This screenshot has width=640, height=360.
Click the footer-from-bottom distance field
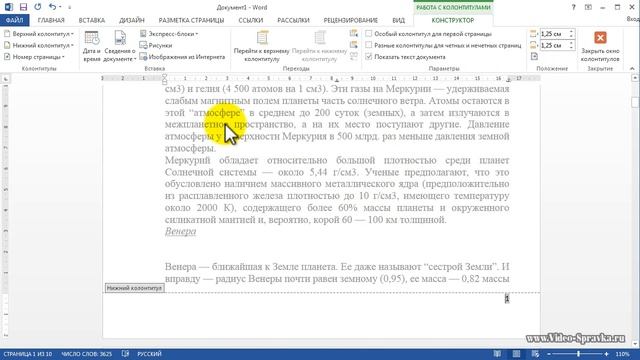554,45
